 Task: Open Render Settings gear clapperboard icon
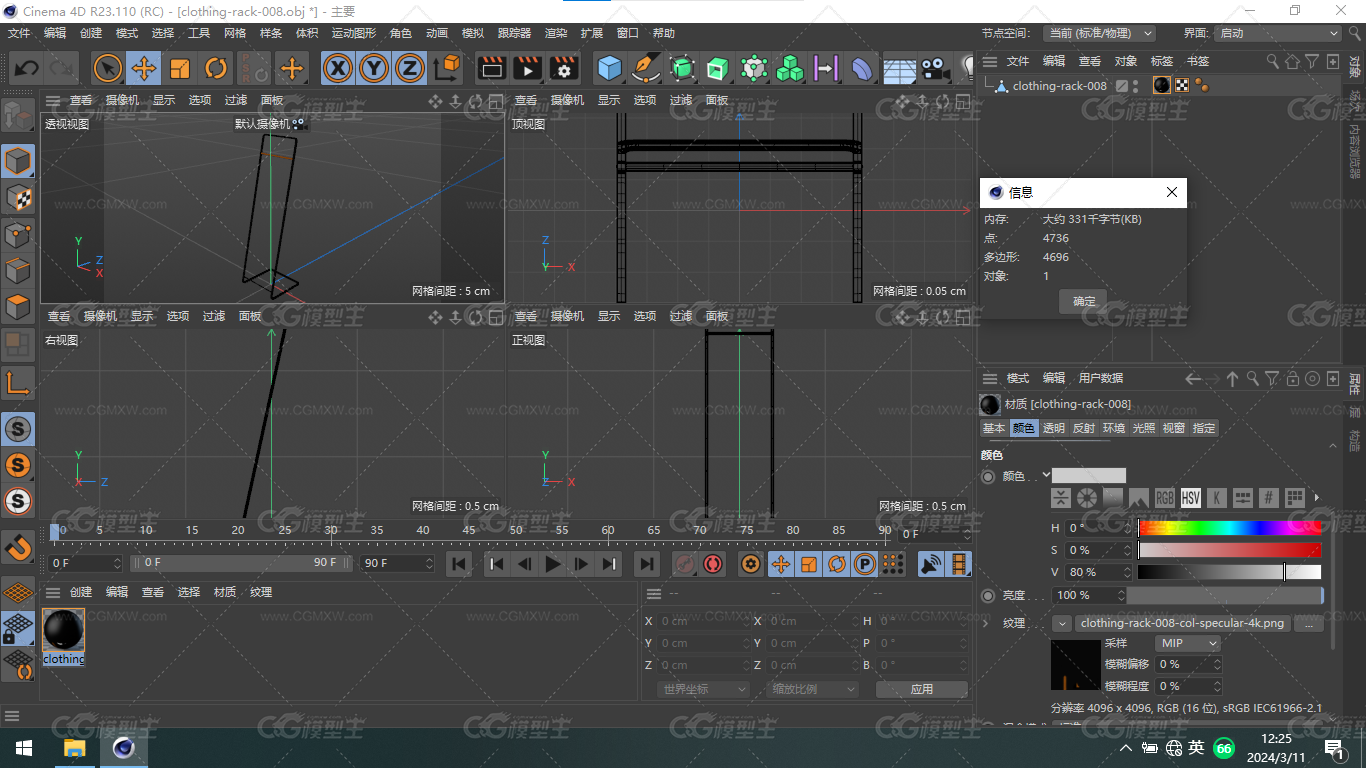click(564, 68)
